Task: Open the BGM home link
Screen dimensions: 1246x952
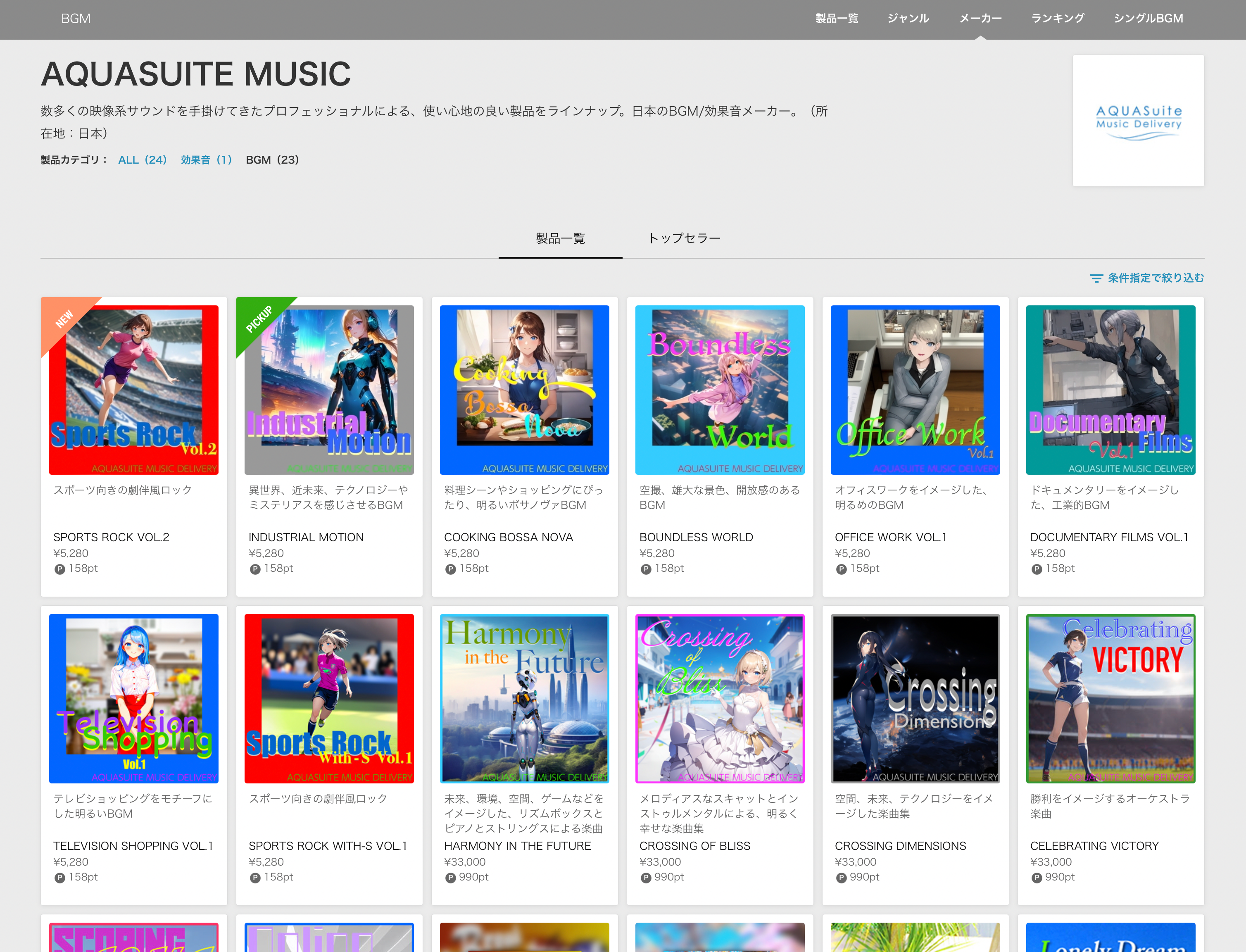Action: [75, 19]
